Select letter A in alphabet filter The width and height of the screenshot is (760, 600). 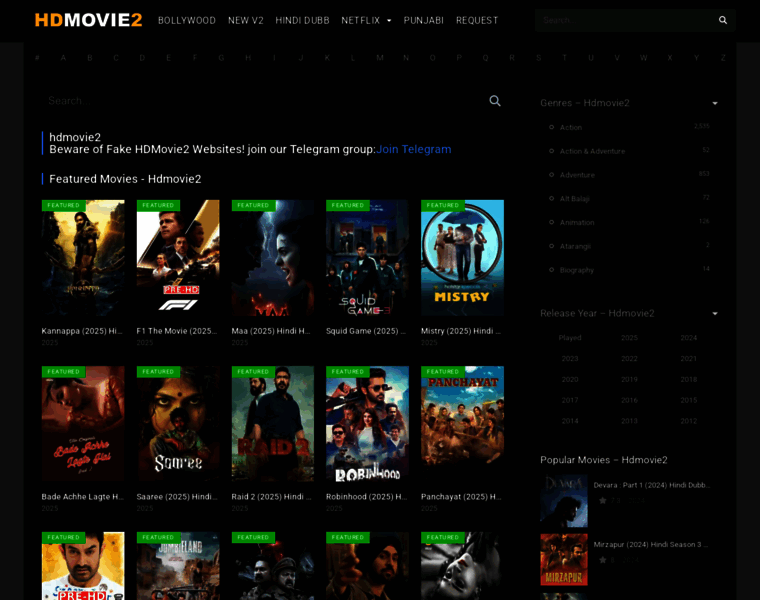click(x=63, y=58)
